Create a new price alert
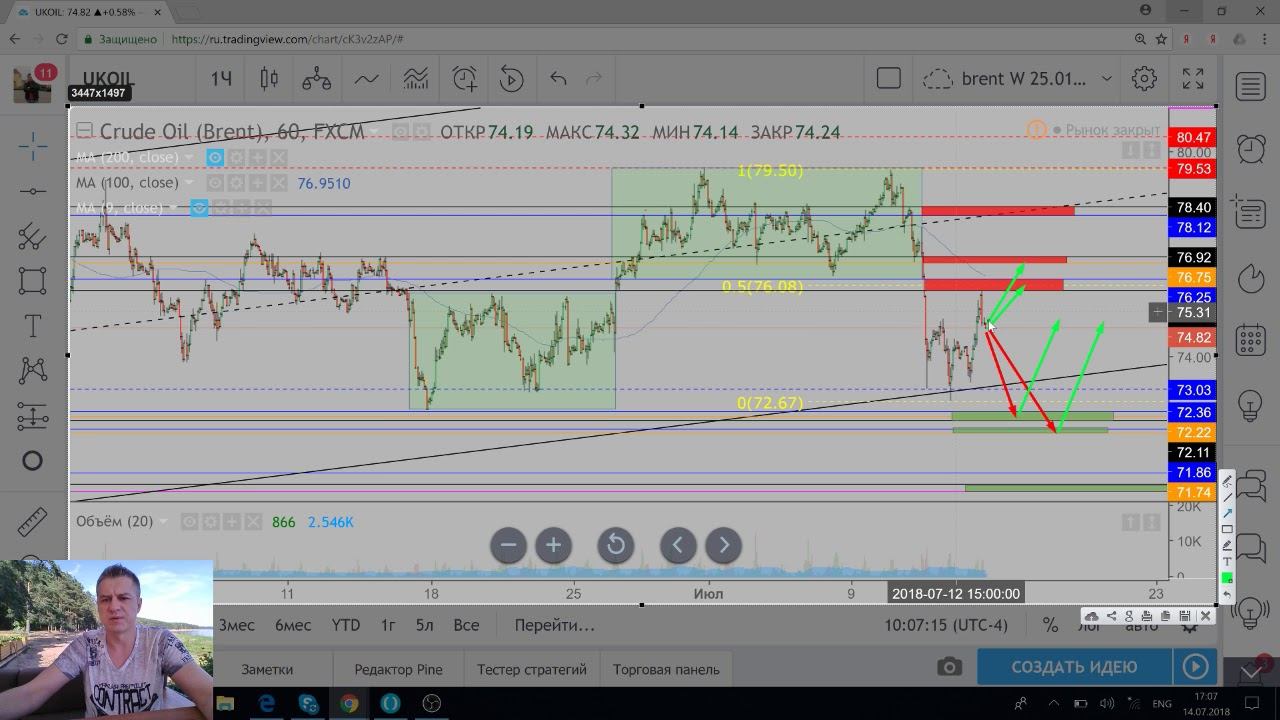This screenshot has height=720, width=1280. 464,79
